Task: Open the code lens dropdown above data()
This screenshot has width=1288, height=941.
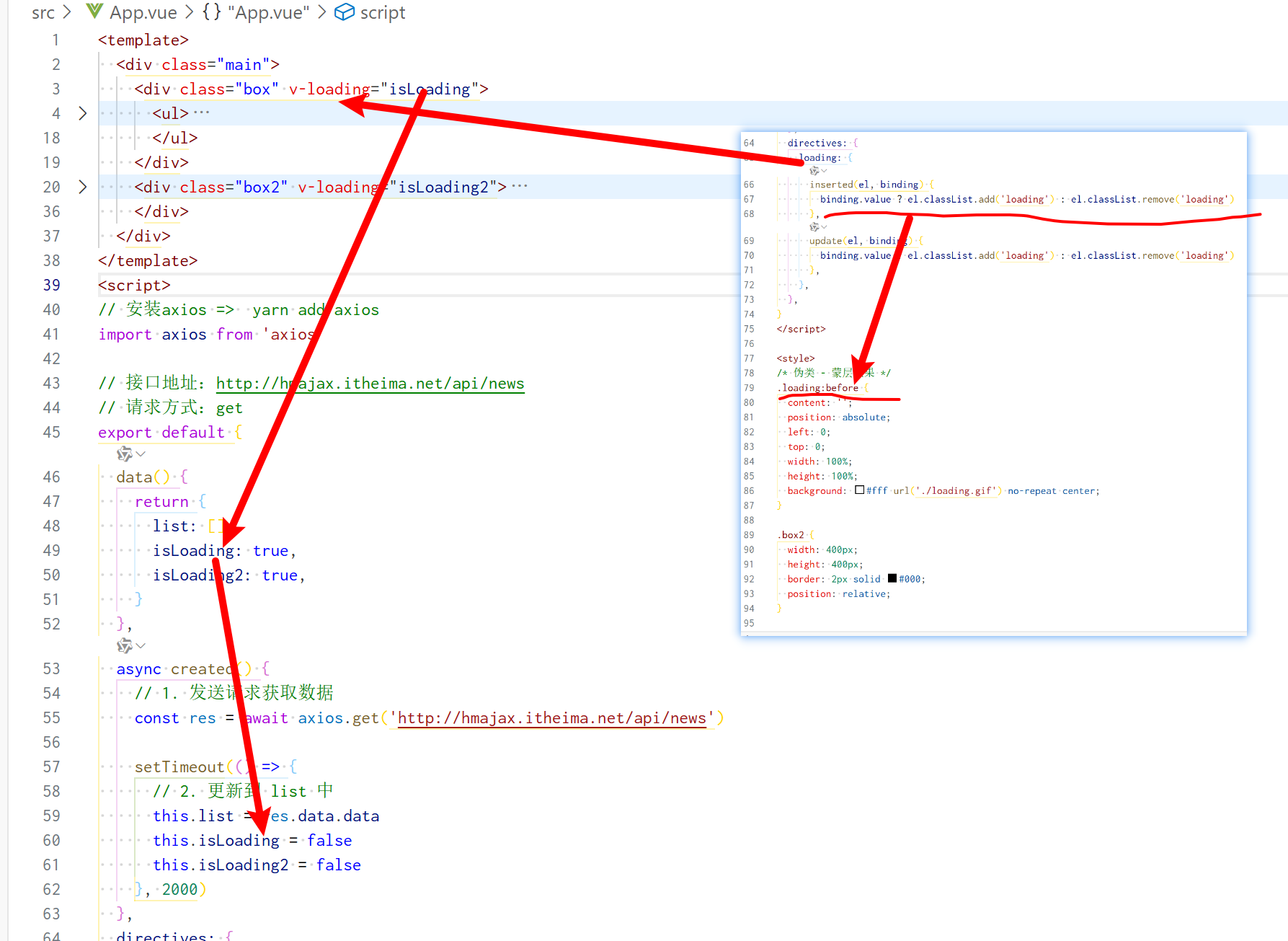Action: pos(141,454)
